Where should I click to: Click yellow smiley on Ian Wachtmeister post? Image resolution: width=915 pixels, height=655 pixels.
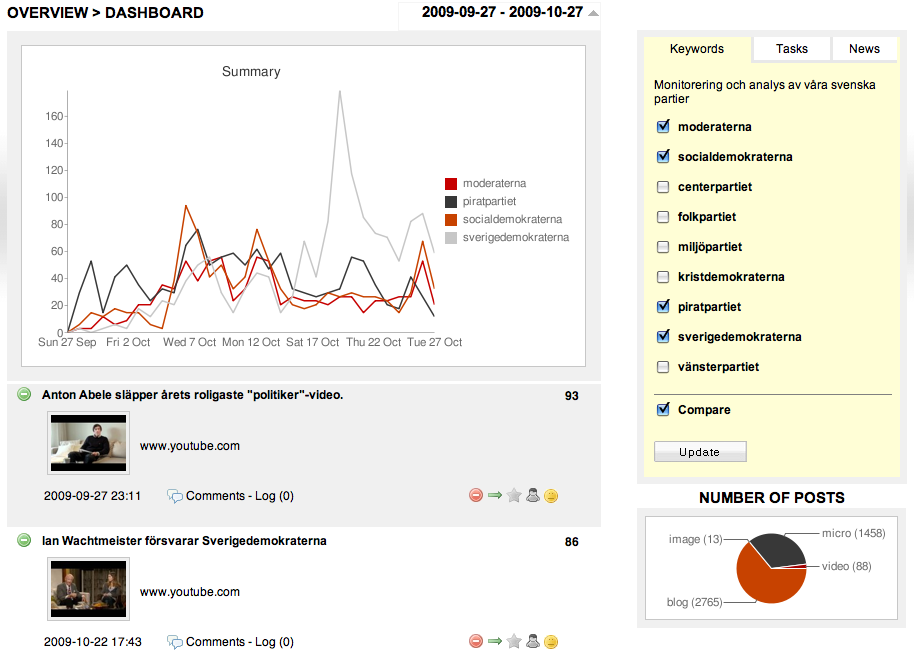[x=551, y=641]
